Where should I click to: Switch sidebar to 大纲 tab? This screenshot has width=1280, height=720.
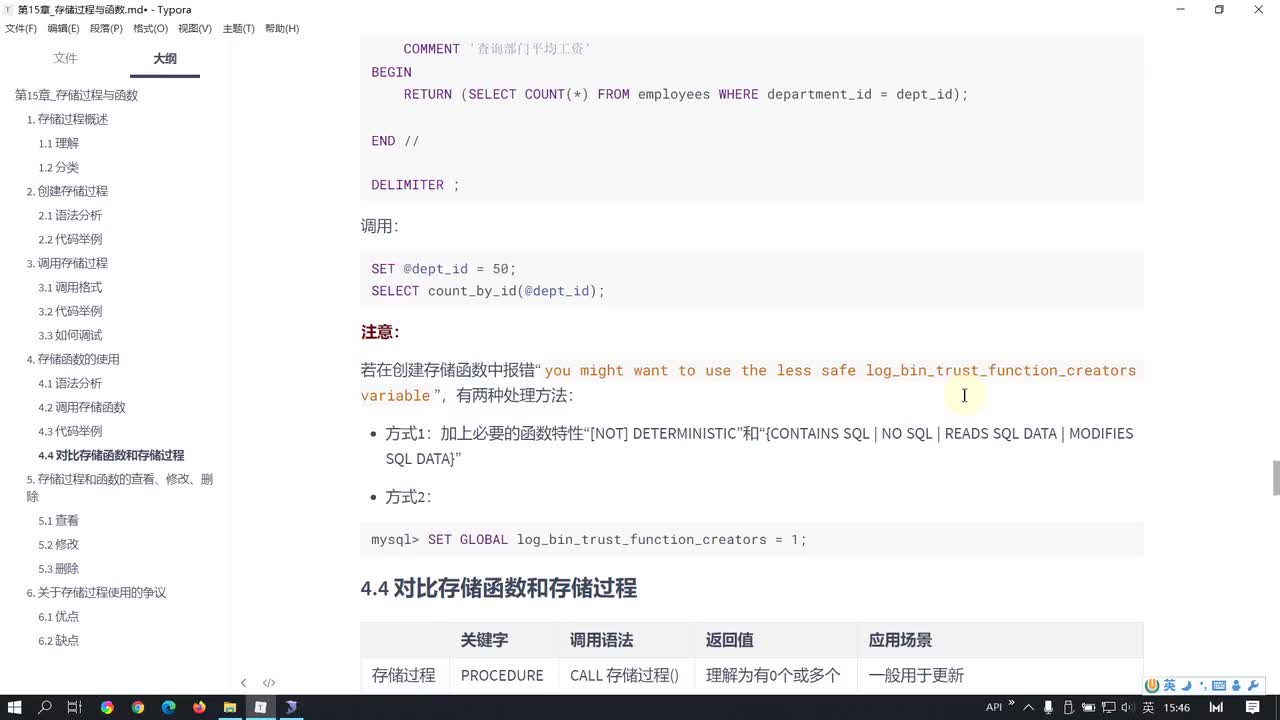coord(165,59)
